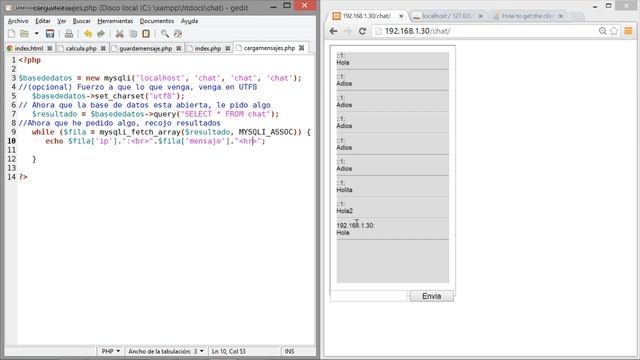The image size is (640, 360).
Task: Bookmark this page with the star icon
Action: [x=614, y=31]
